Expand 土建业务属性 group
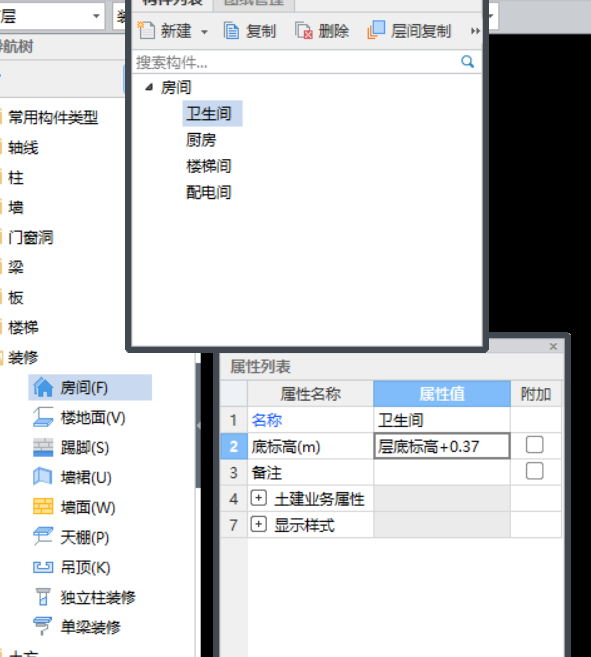The width and height of the screenshot is (591, 657). [259, 498]
